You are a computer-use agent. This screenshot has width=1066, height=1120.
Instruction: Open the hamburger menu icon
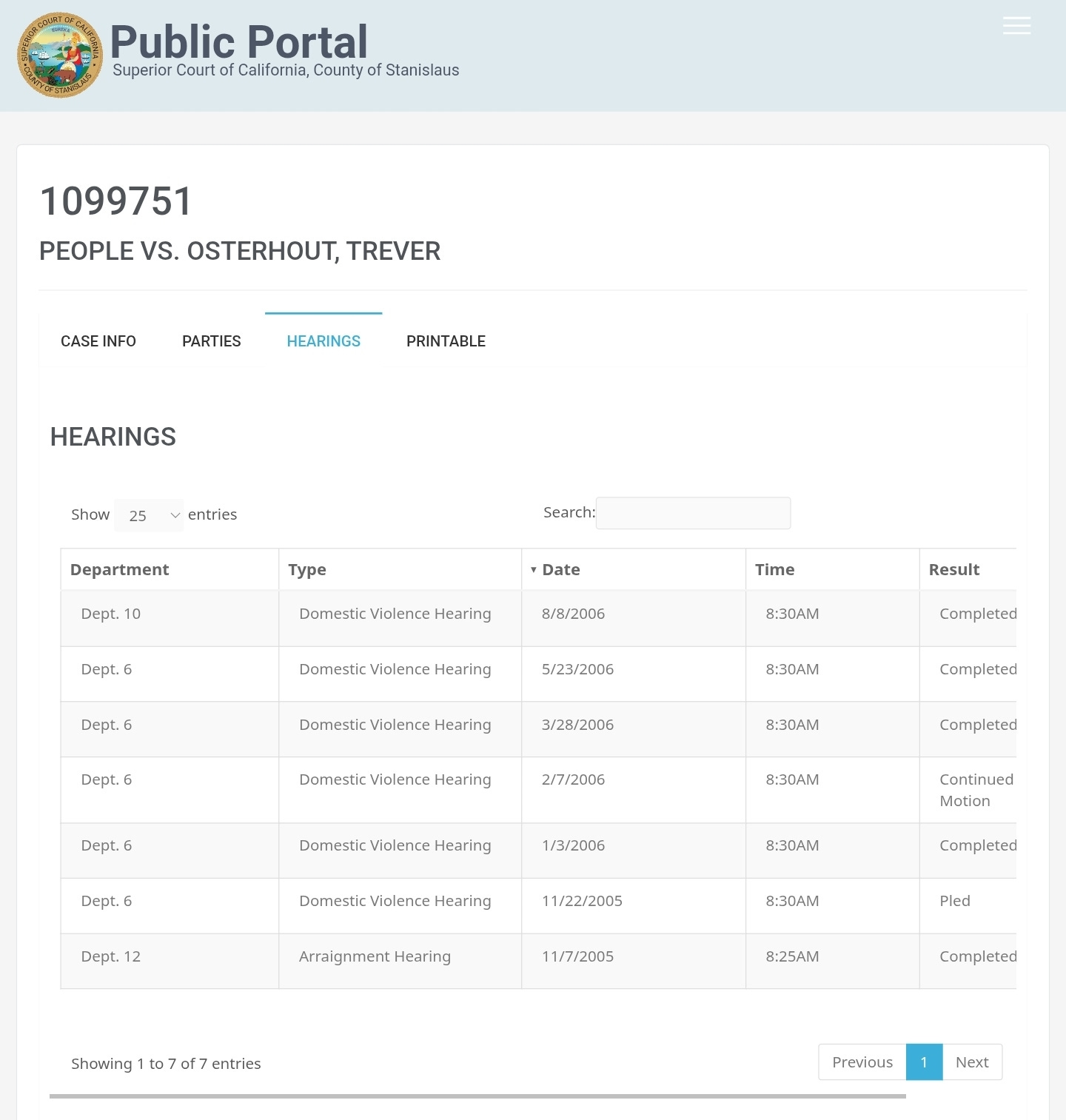coord(1016,26)
